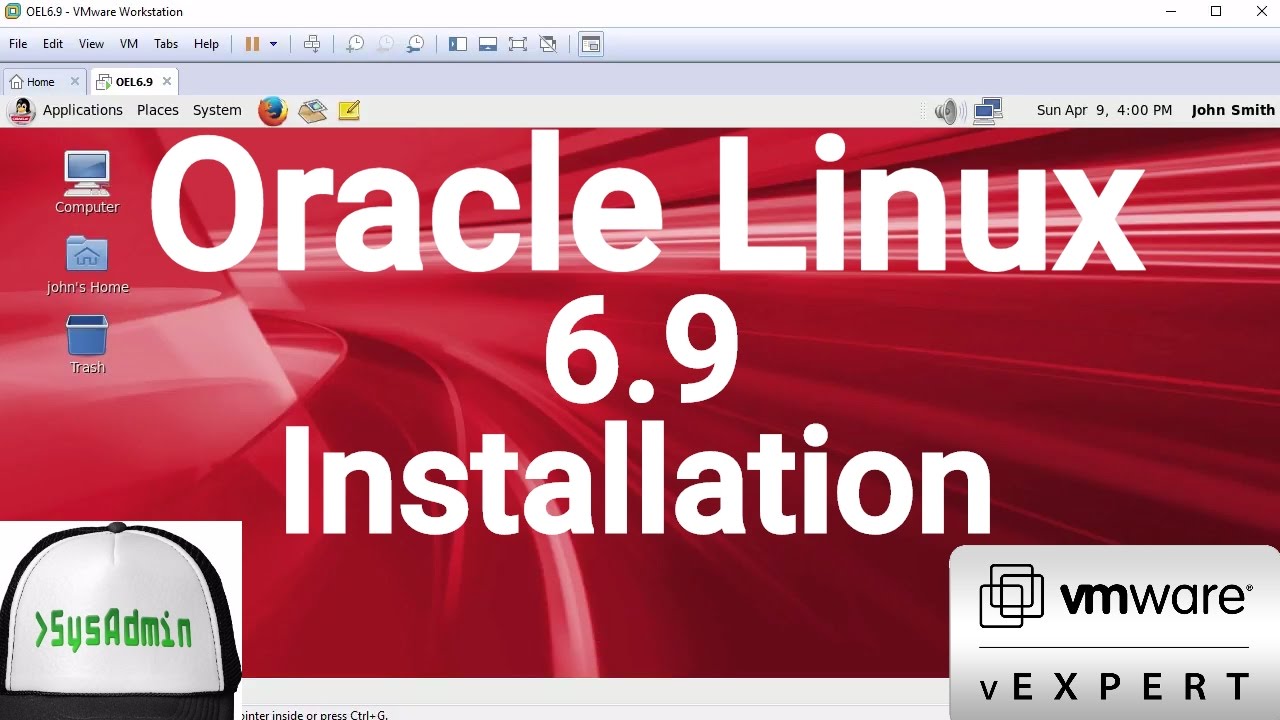This screenshot has width=1280, height=720.
Task: Open the clock showing Sun Apr 9, 4:00 PM
Action: [x=1104, y=110]
